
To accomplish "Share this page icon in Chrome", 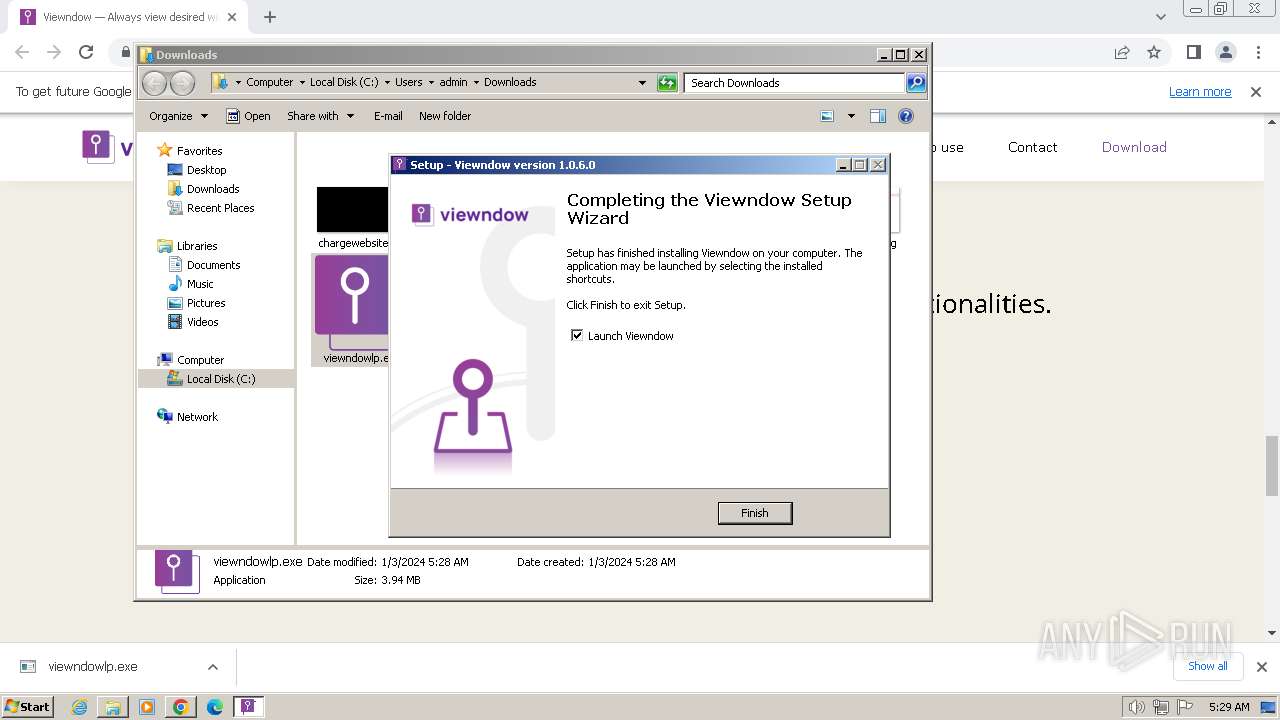I will [1122, 52].
